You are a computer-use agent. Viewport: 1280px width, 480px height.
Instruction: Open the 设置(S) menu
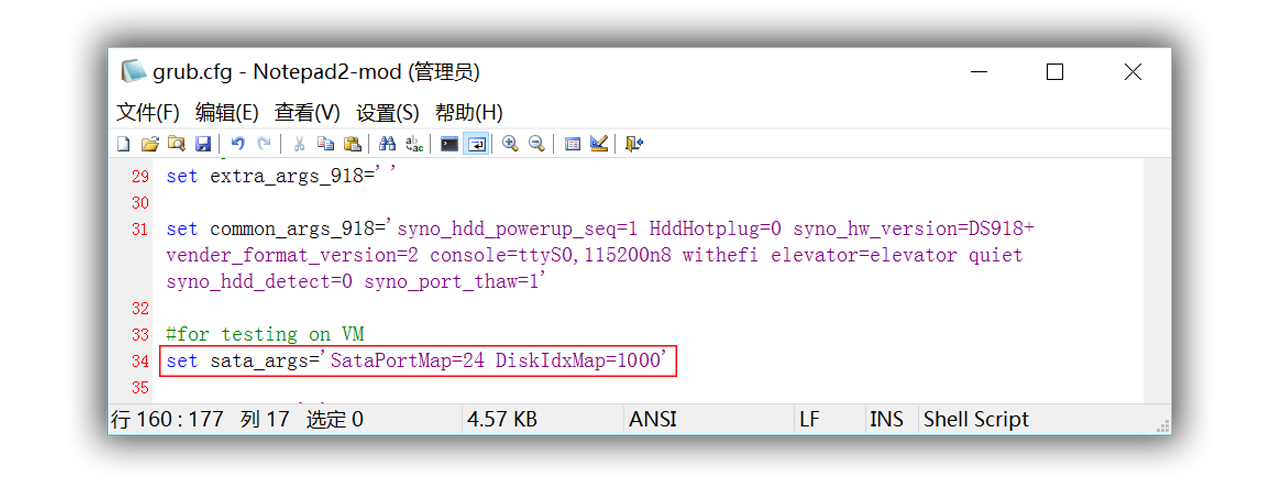(387, 112)
